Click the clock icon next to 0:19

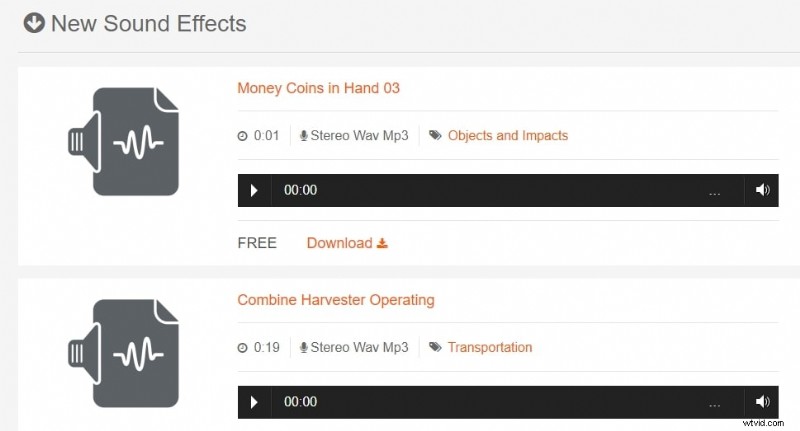pos(242,348)
